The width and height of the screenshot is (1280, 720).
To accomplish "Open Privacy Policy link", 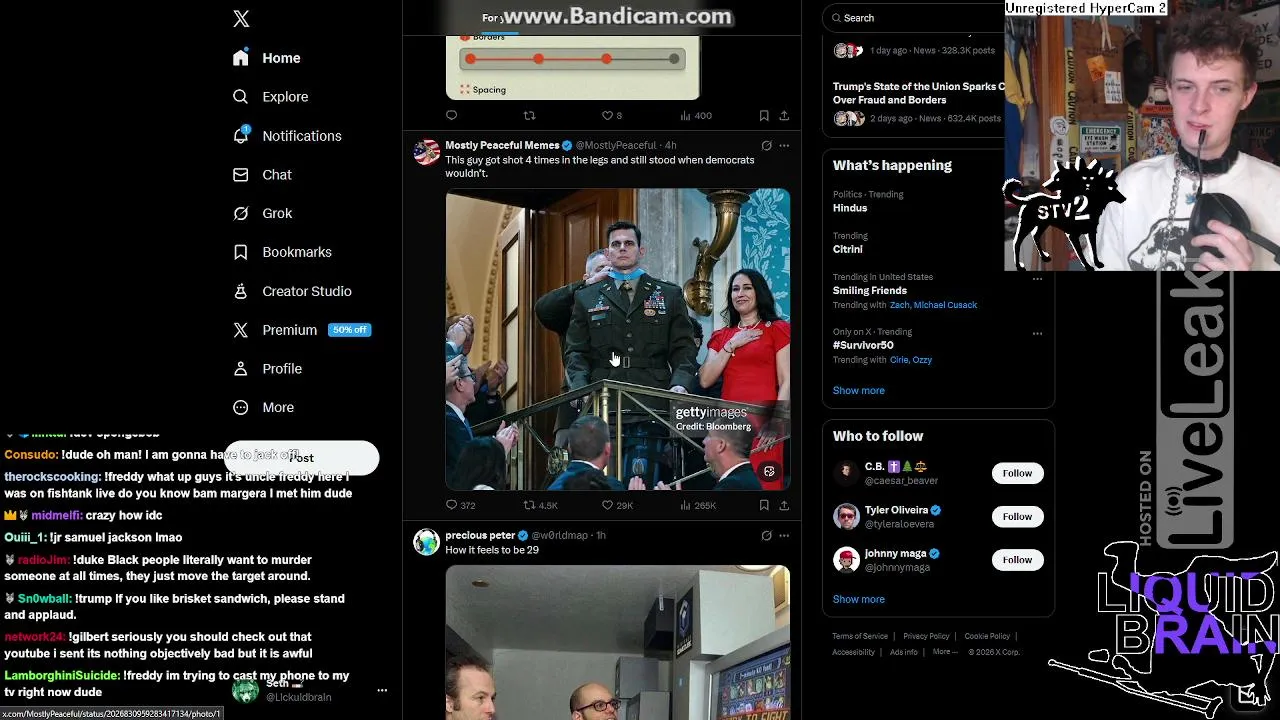I will coord(926,637).
